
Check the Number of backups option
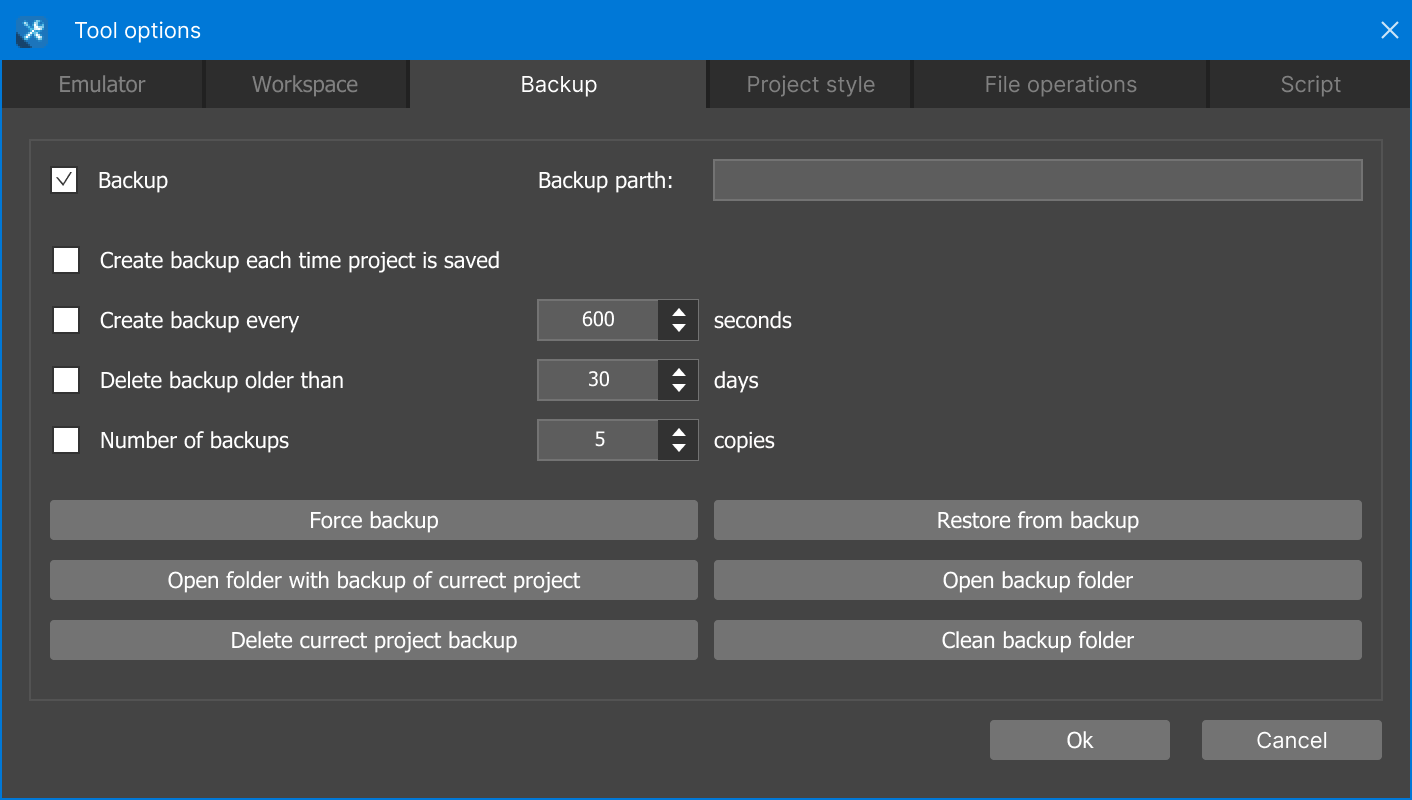[66, 441]
